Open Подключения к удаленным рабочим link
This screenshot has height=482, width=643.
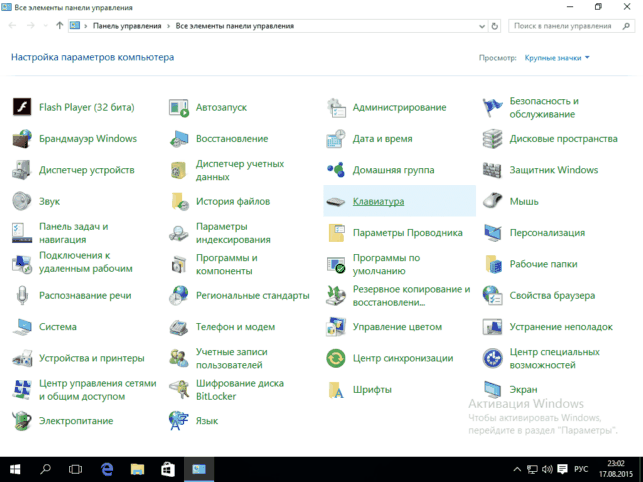86,262
